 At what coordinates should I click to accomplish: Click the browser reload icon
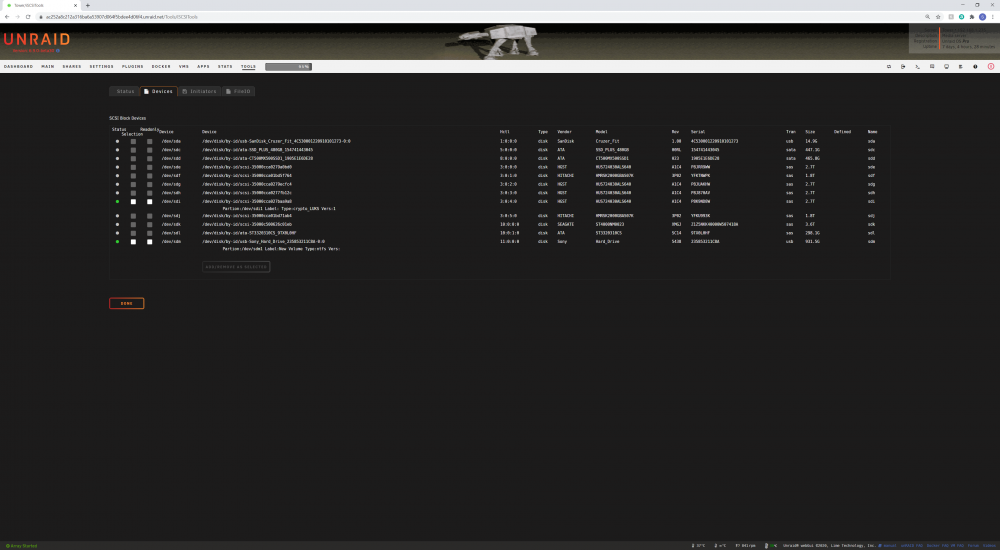28,17
